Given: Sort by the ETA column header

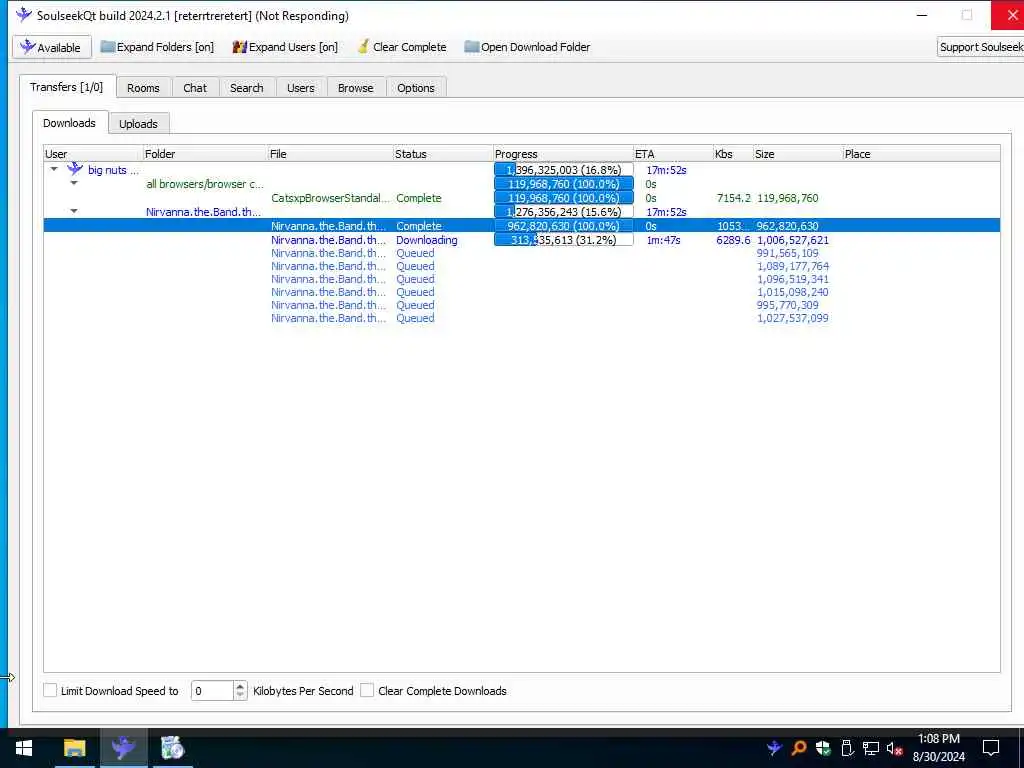Looking at the screenshot, I should click(673, 154).
